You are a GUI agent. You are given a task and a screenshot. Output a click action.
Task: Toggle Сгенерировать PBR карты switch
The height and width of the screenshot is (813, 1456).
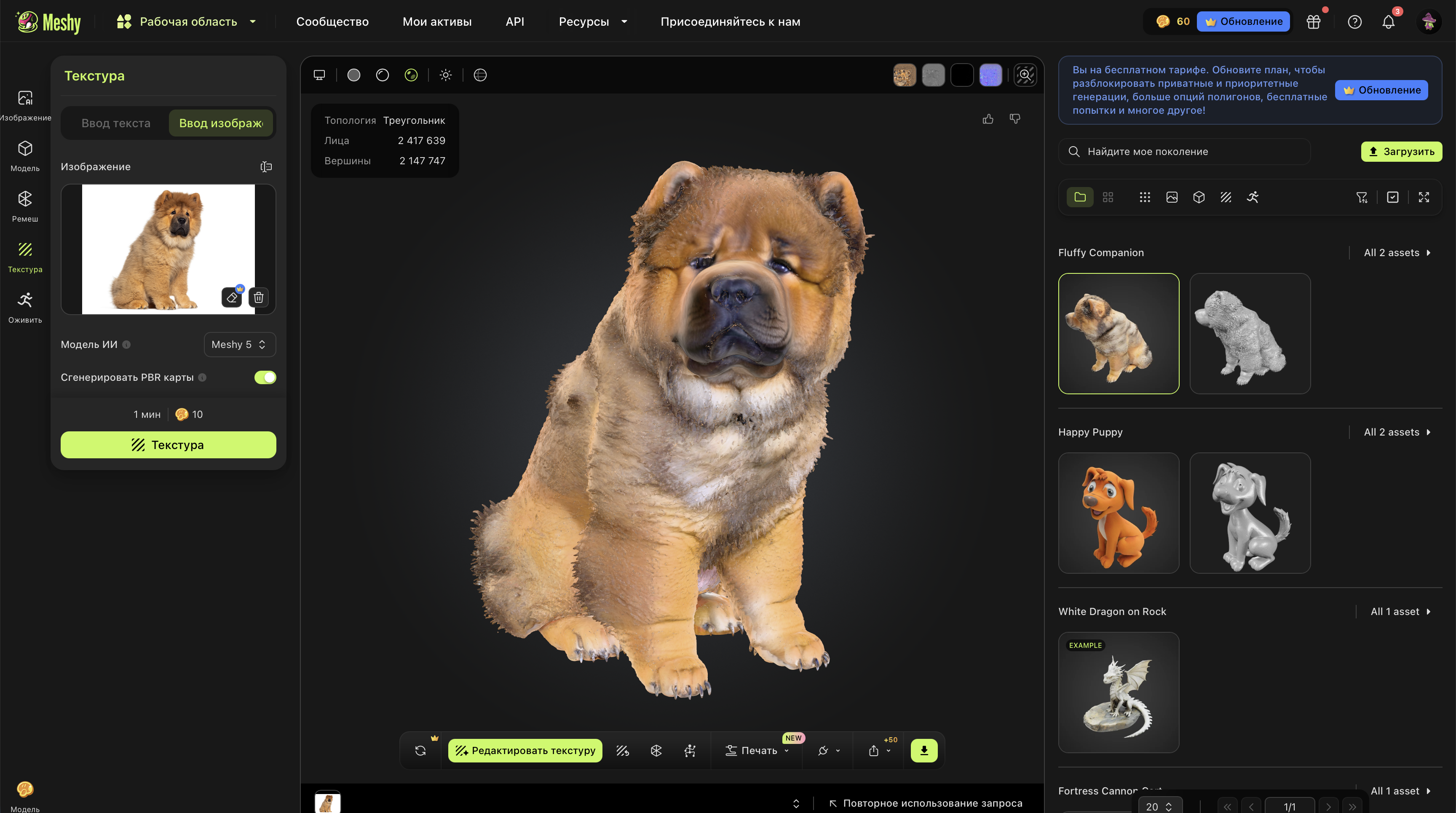(x=265, y=377)
